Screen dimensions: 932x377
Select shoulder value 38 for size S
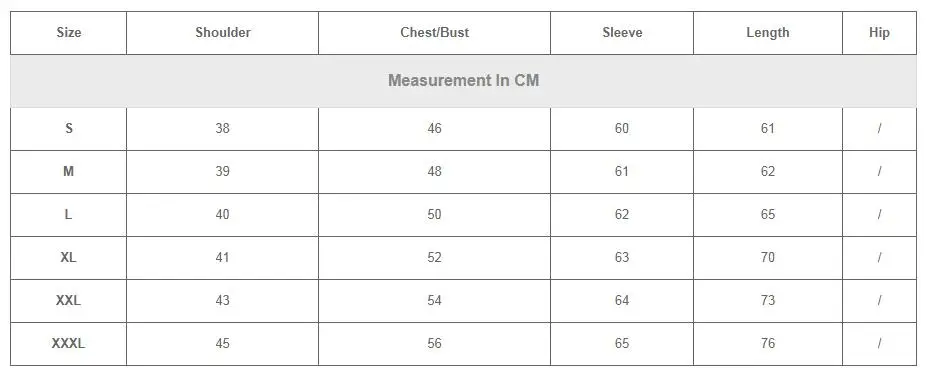tap(222, 128)
